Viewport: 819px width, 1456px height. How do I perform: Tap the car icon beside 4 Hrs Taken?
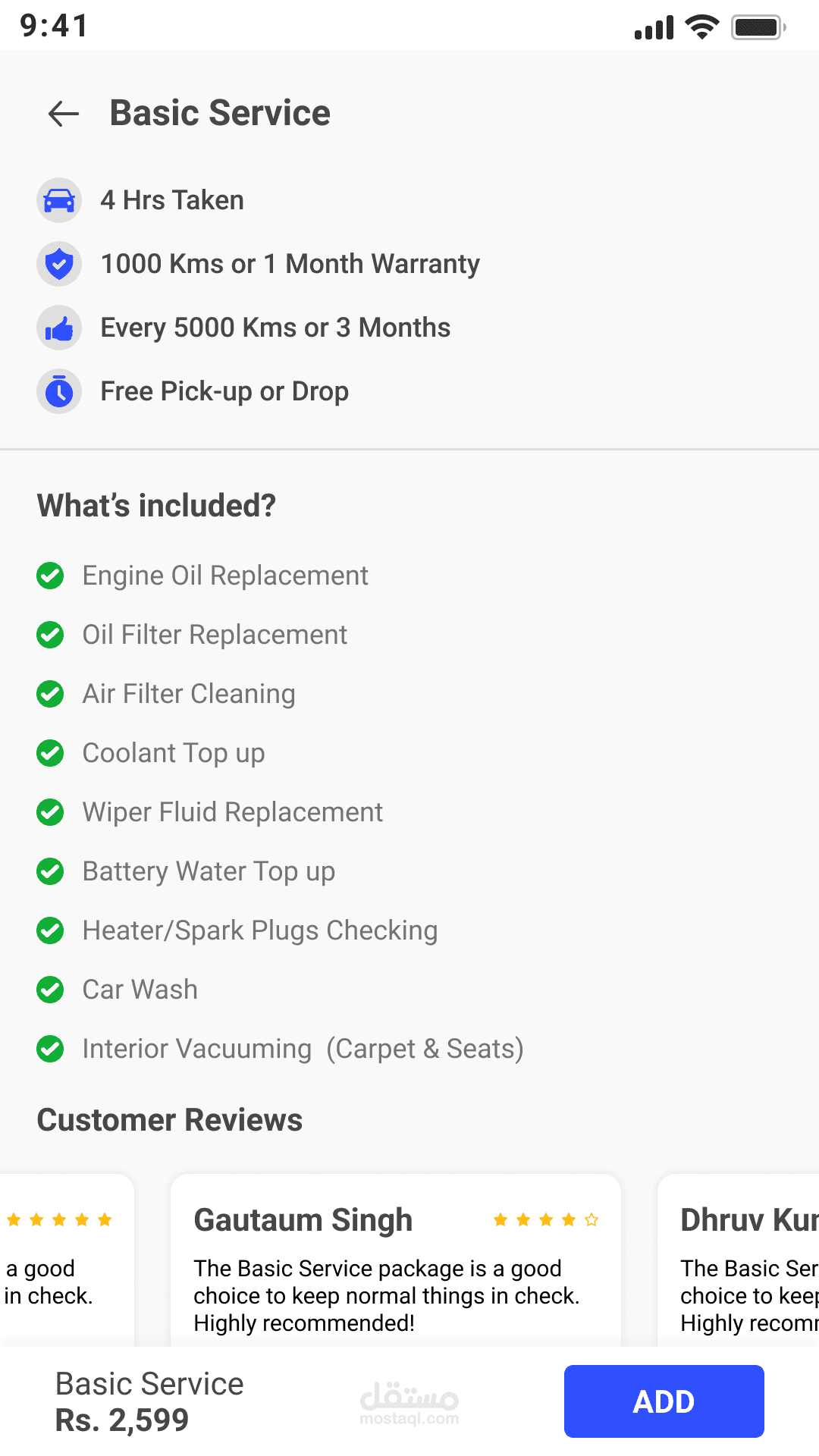coord(59,201)
